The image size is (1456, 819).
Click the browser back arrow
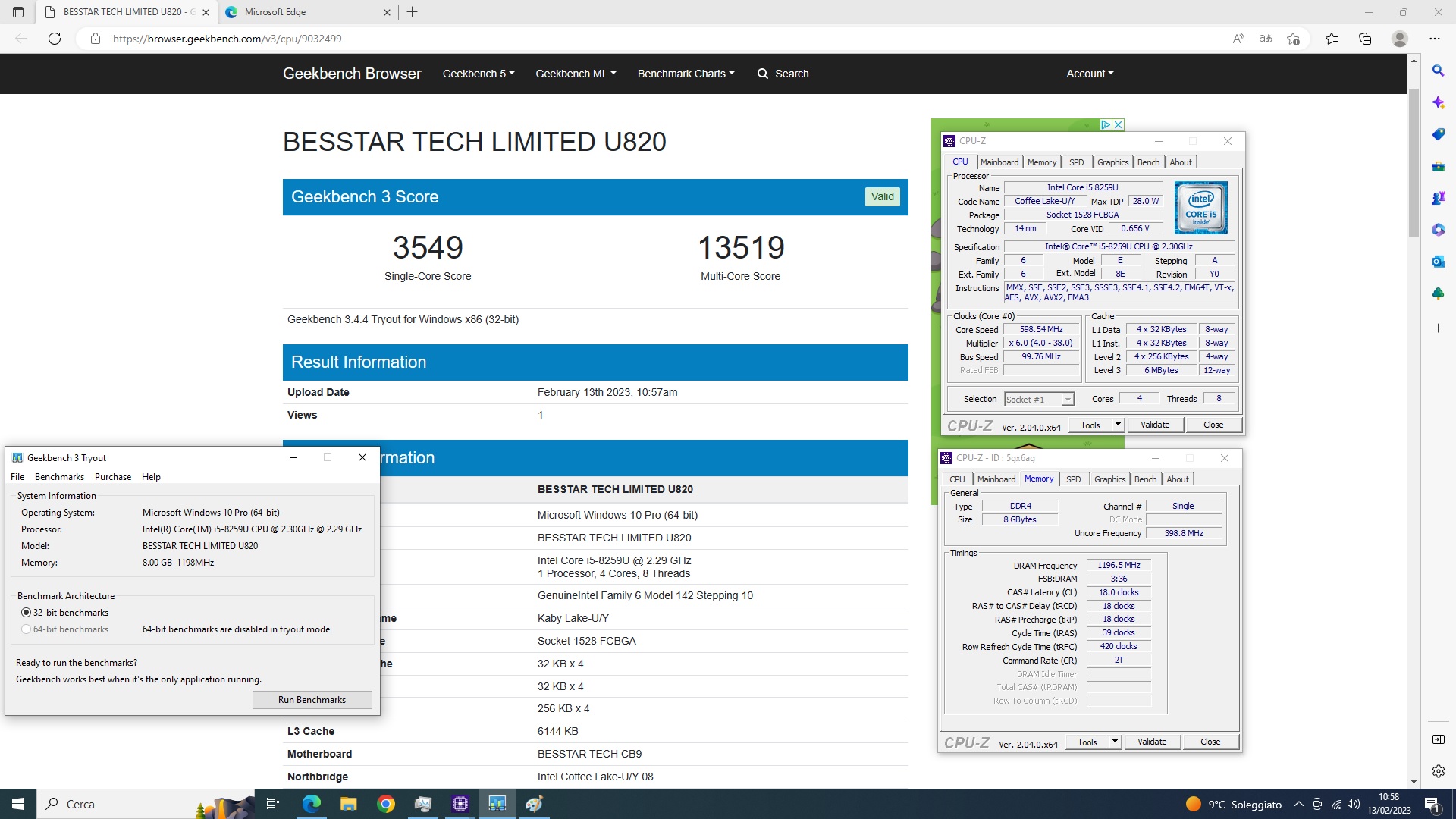(21, 39)
